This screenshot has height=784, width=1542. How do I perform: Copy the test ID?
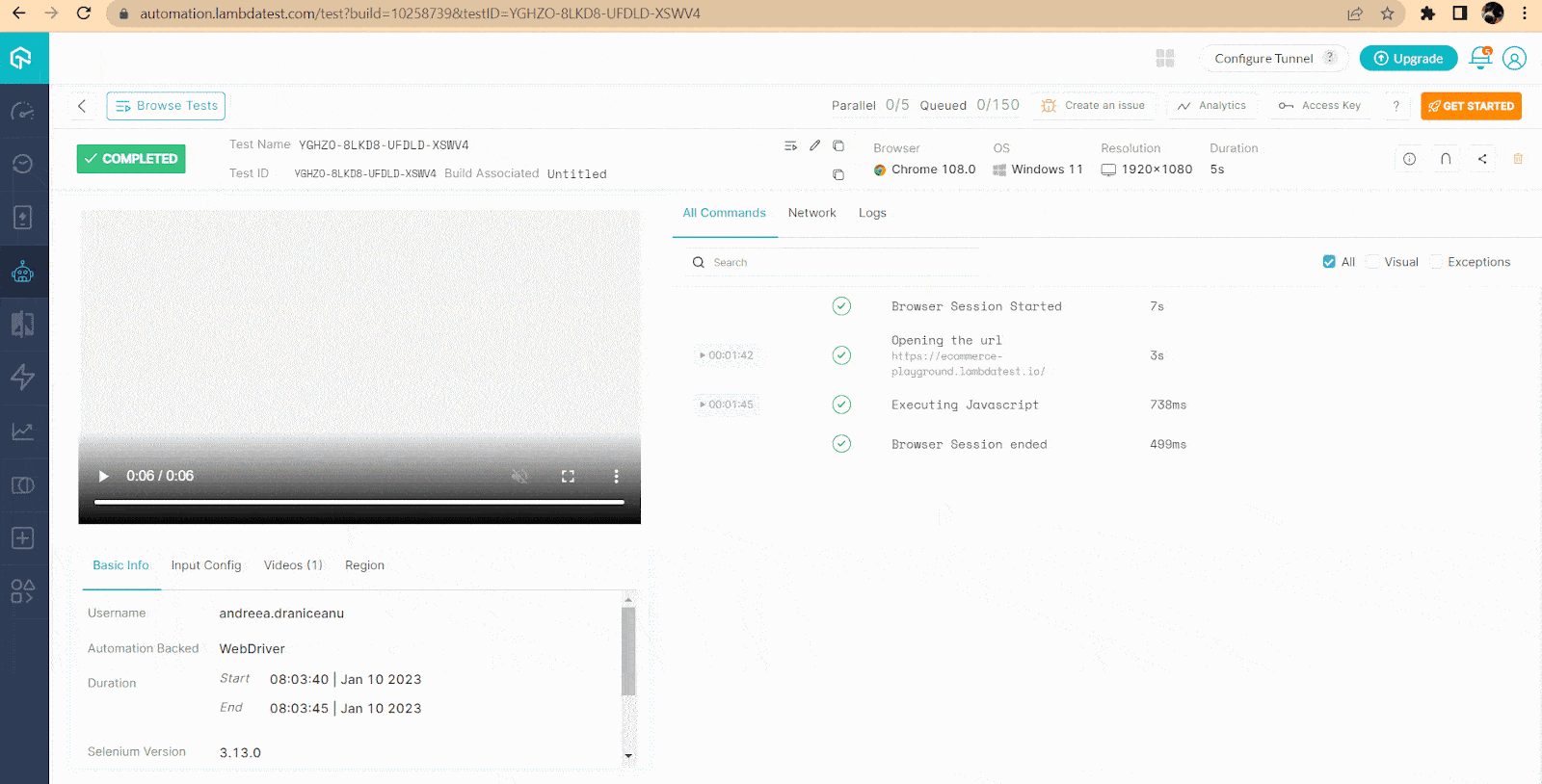838,174
